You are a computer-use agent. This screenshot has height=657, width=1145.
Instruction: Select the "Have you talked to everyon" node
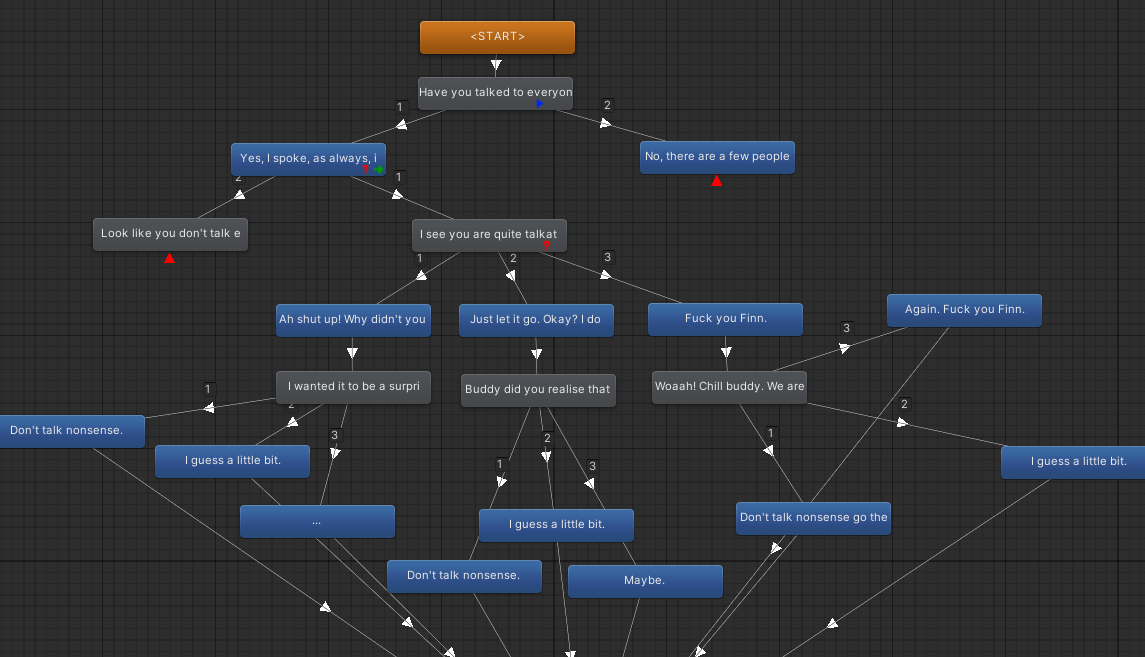(480, 92)
